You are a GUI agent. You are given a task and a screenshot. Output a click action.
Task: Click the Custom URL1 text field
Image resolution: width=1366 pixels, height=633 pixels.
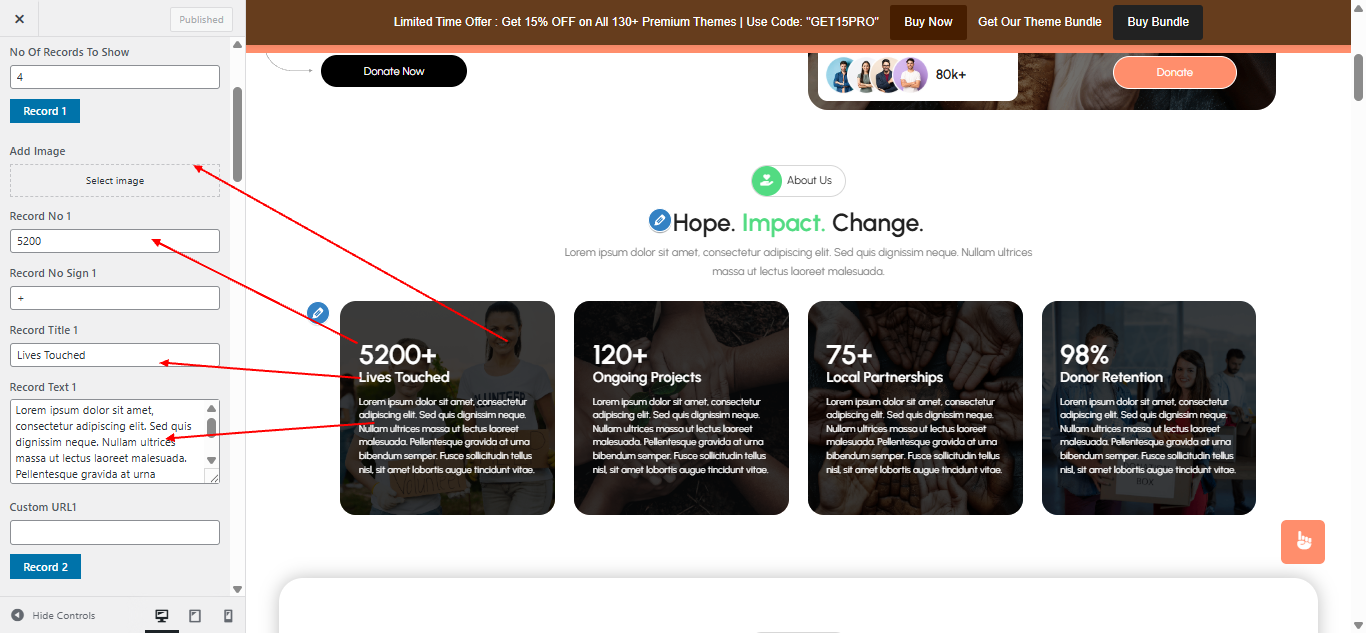(x=115, y=532)
